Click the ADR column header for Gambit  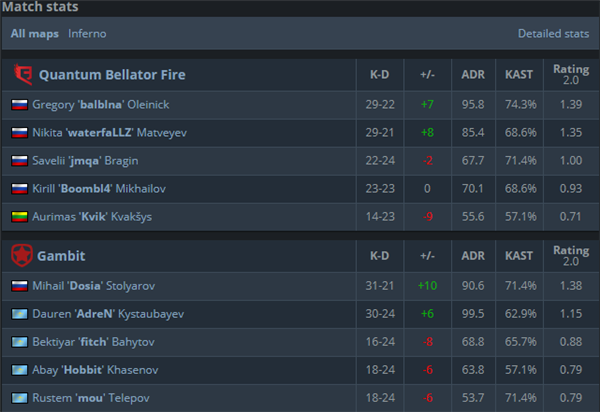(473, 256)
